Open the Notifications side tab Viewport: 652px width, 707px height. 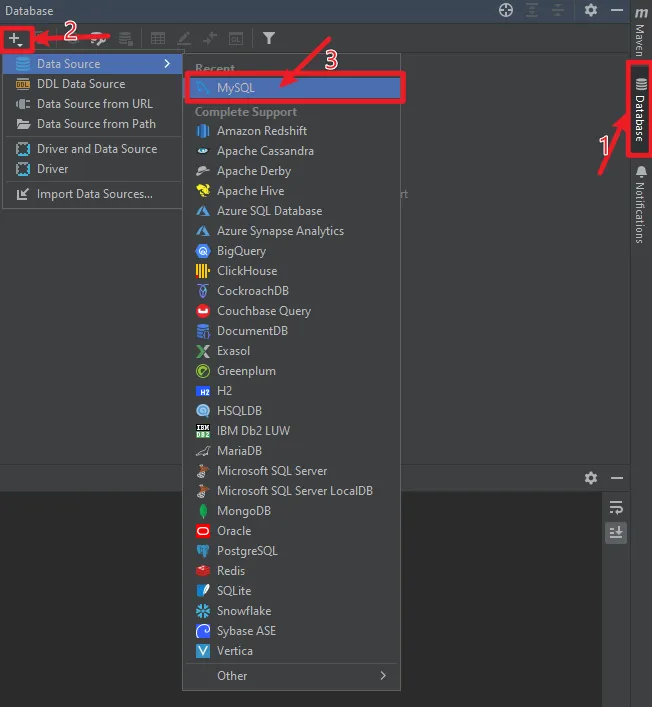pos(640,205)
